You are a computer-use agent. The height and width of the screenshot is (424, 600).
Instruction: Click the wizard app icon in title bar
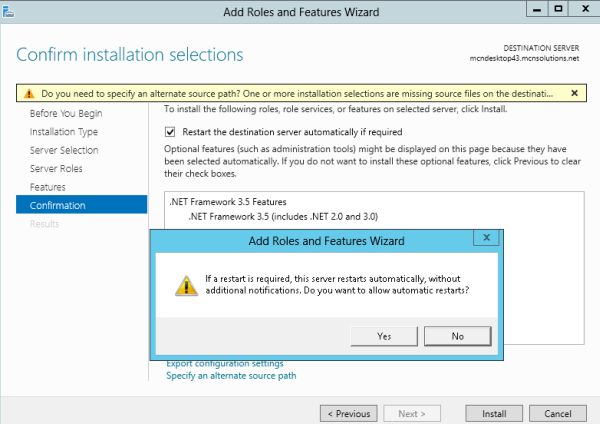tap(8, 12)
